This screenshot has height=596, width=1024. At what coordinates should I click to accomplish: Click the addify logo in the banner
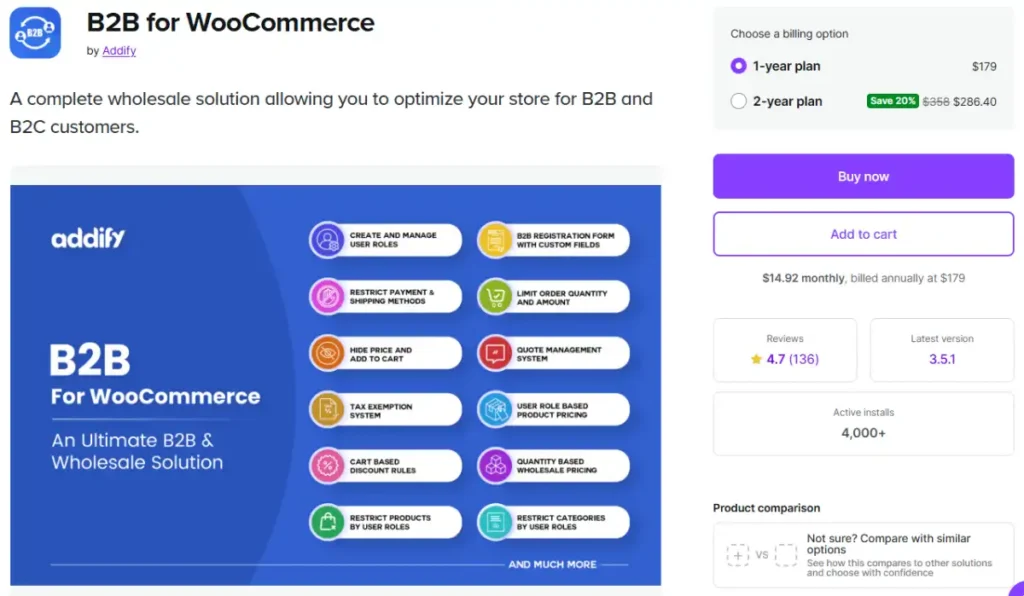tap(88, 238)
